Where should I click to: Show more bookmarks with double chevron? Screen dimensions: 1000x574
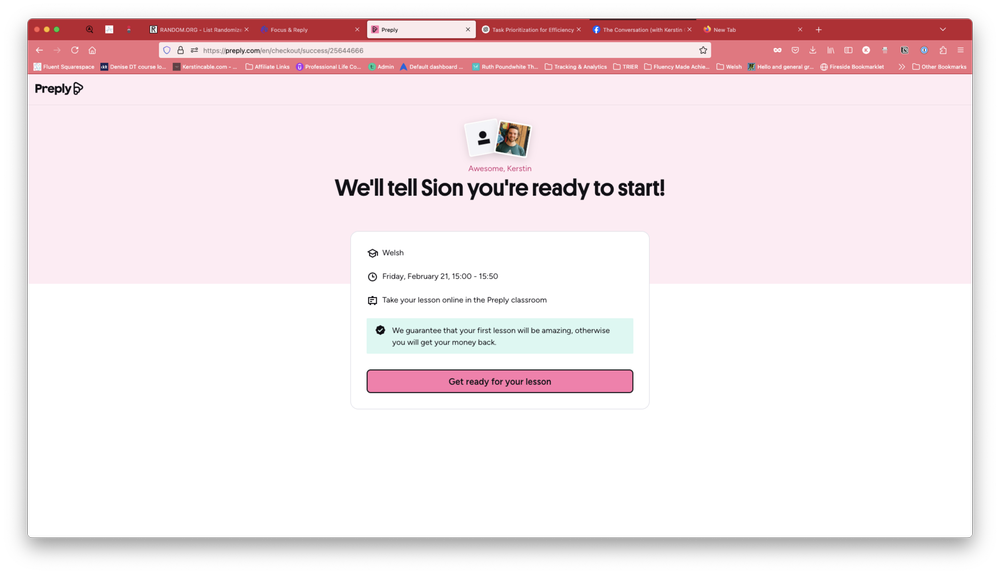(x=902, y=66)
